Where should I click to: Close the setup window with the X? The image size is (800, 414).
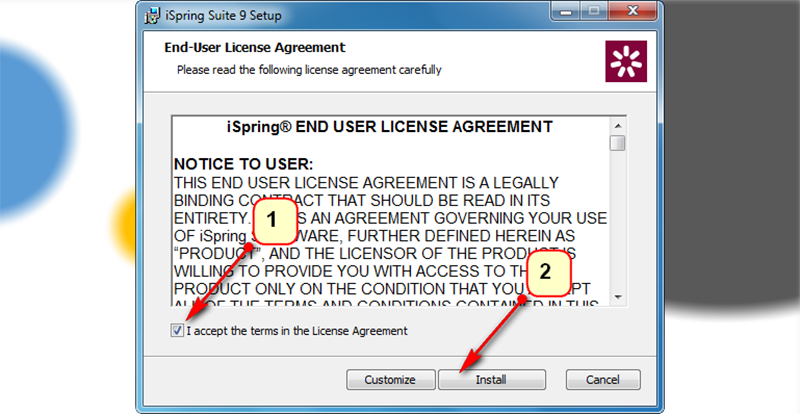[x=633, y=10]
